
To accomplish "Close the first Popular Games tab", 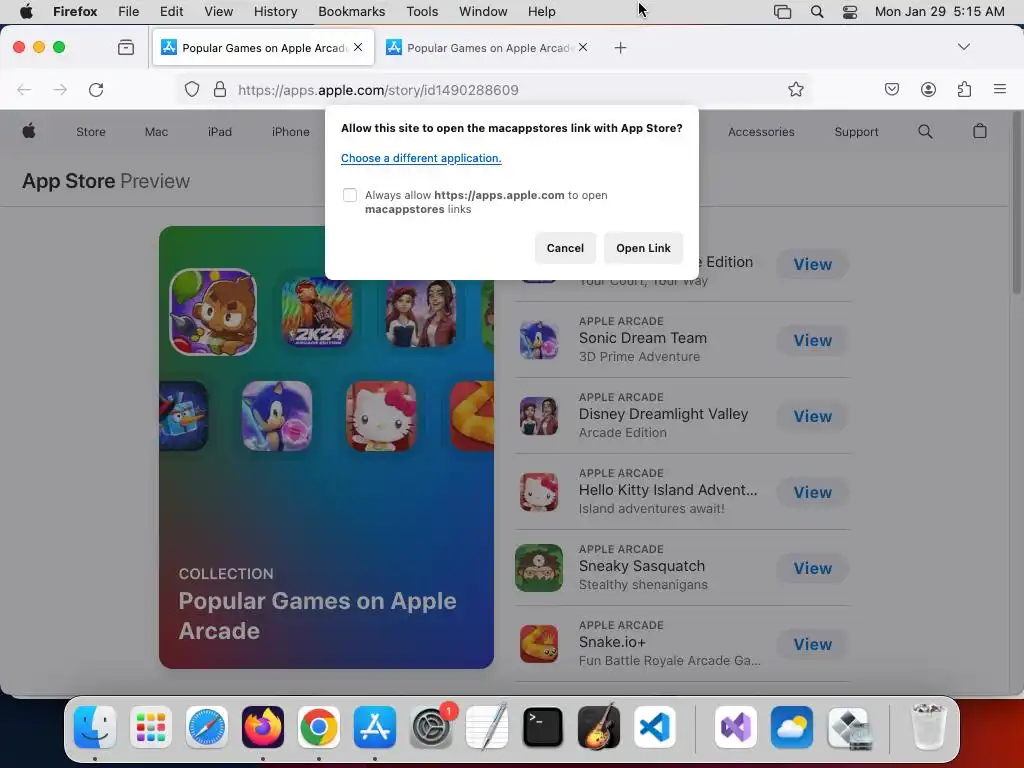I will pos(358,47).
